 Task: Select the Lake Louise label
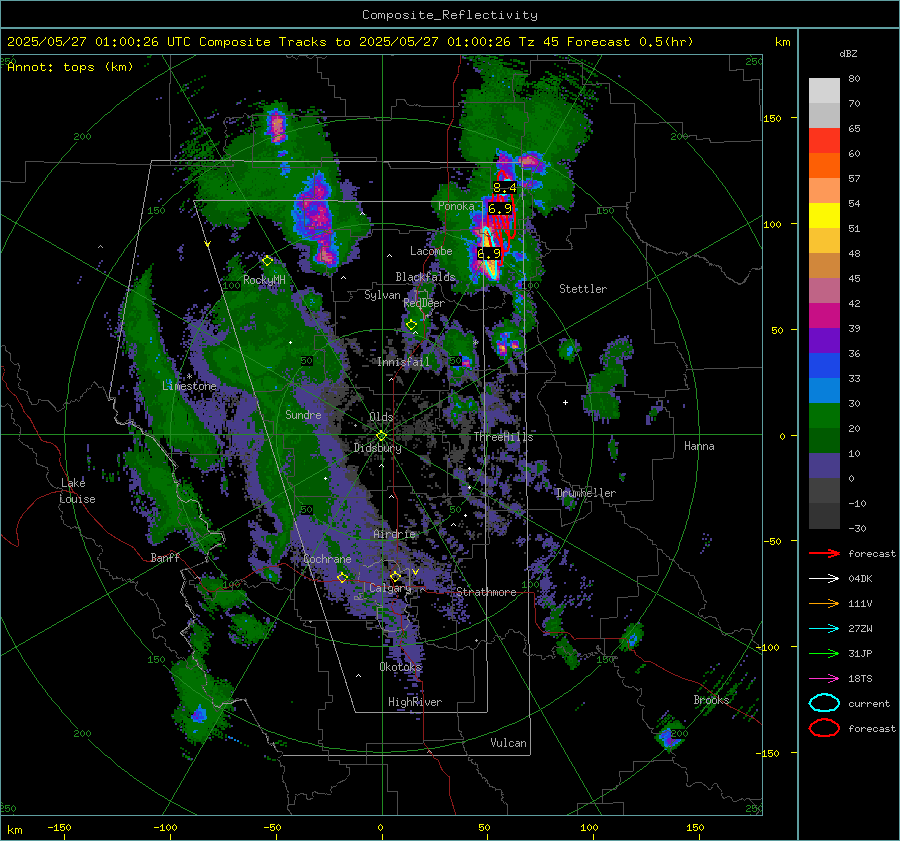pyautogui.click(x=77, y=491)
